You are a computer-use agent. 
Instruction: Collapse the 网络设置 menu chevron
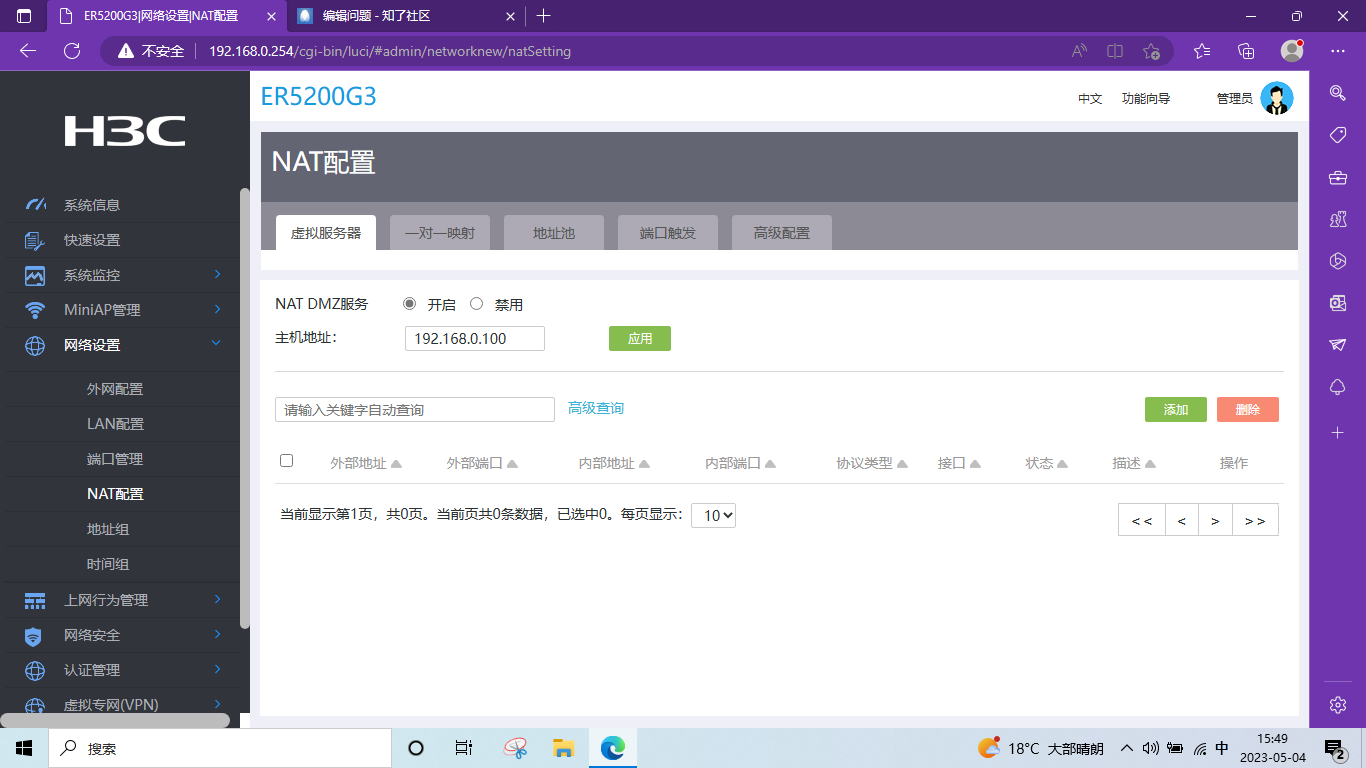pos(217,344)
